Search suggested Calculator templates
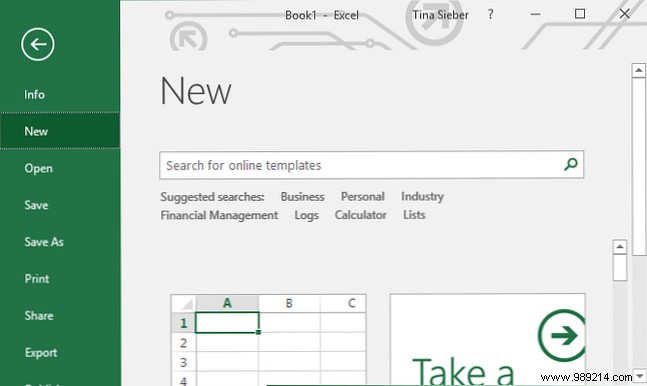Image resolution: width=647 pixels, height=386 pixels. pos(360,215)
